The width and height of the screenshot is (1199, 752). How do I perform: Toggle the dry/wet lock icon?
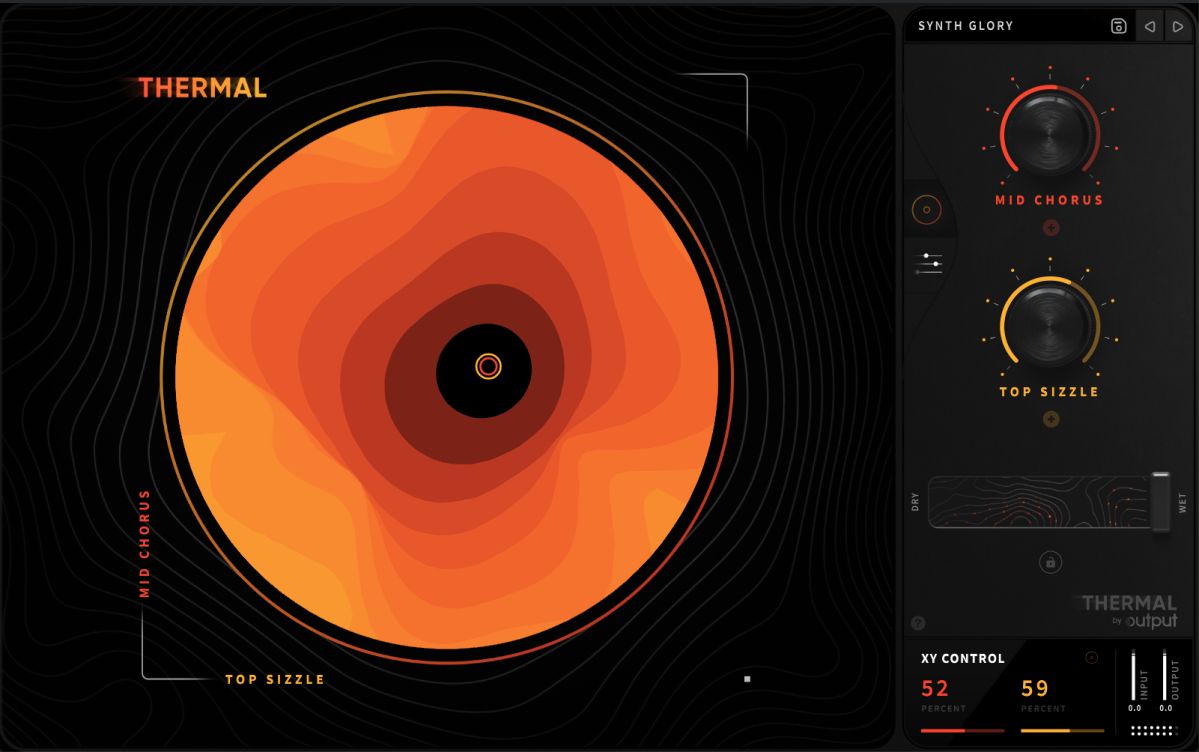1050,563
